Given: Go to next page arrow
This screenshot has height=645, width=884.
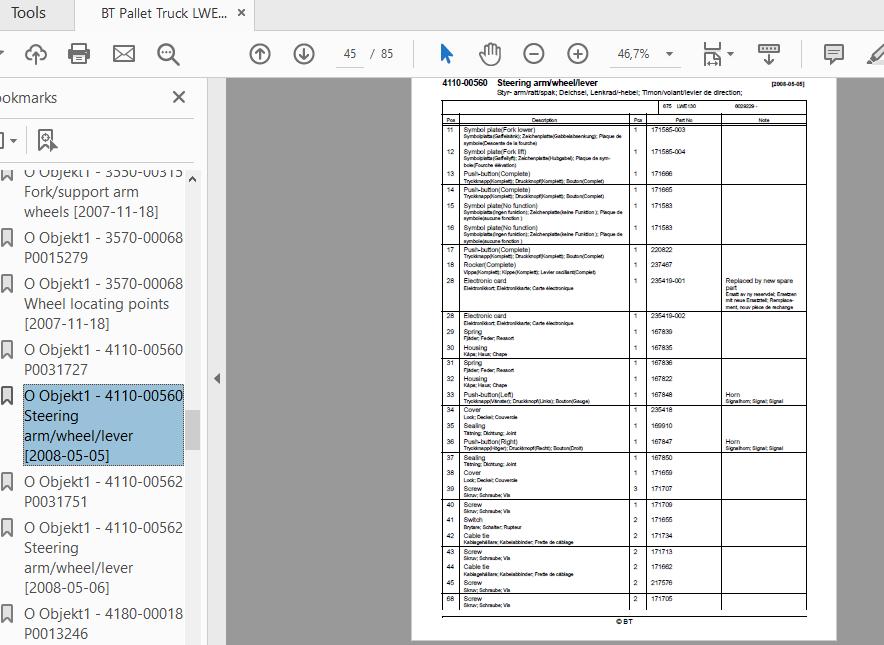Looking at the screenshot, I should click(x=304, y=54).
